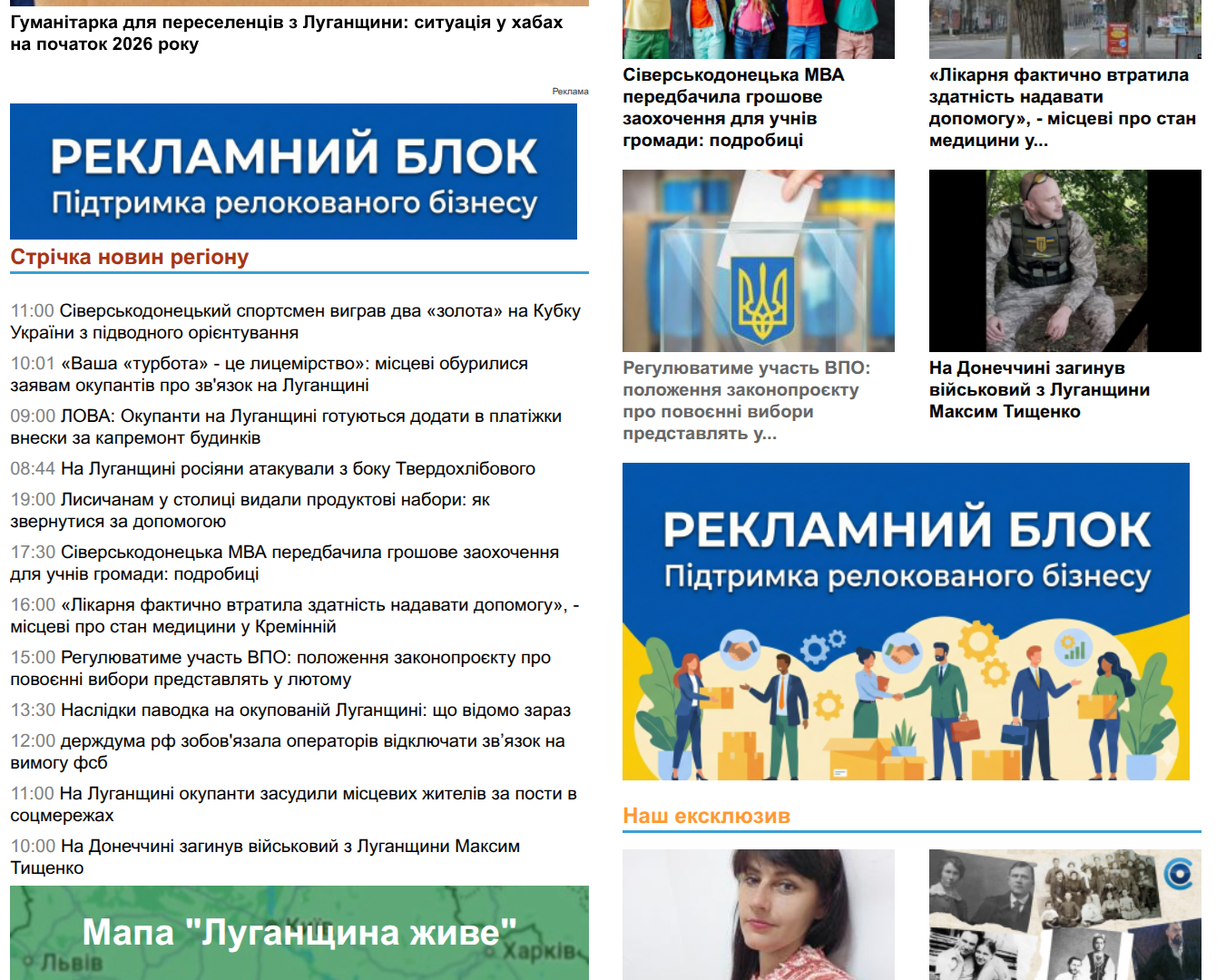Click the ballot box election article thumbnail
This screenshot has width=1226, height=980.
[758, 260]
